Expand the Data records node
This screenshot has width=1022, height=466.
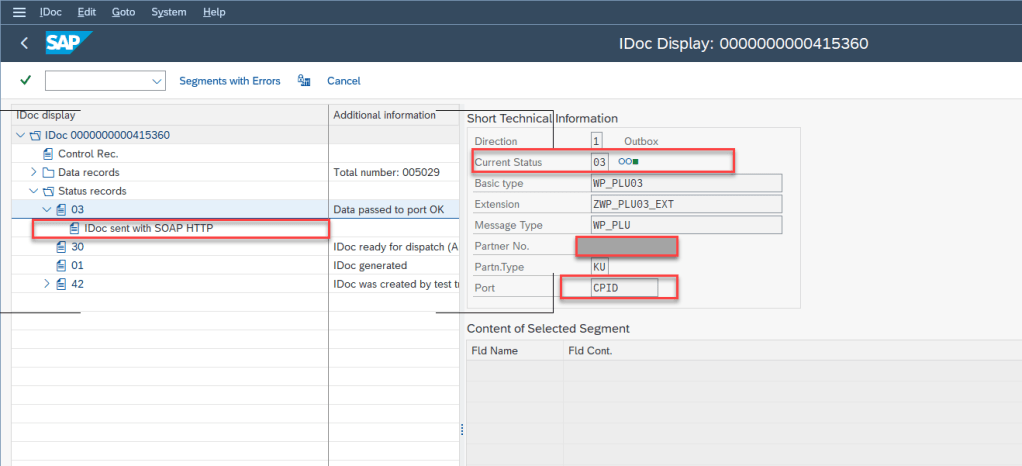34,172
